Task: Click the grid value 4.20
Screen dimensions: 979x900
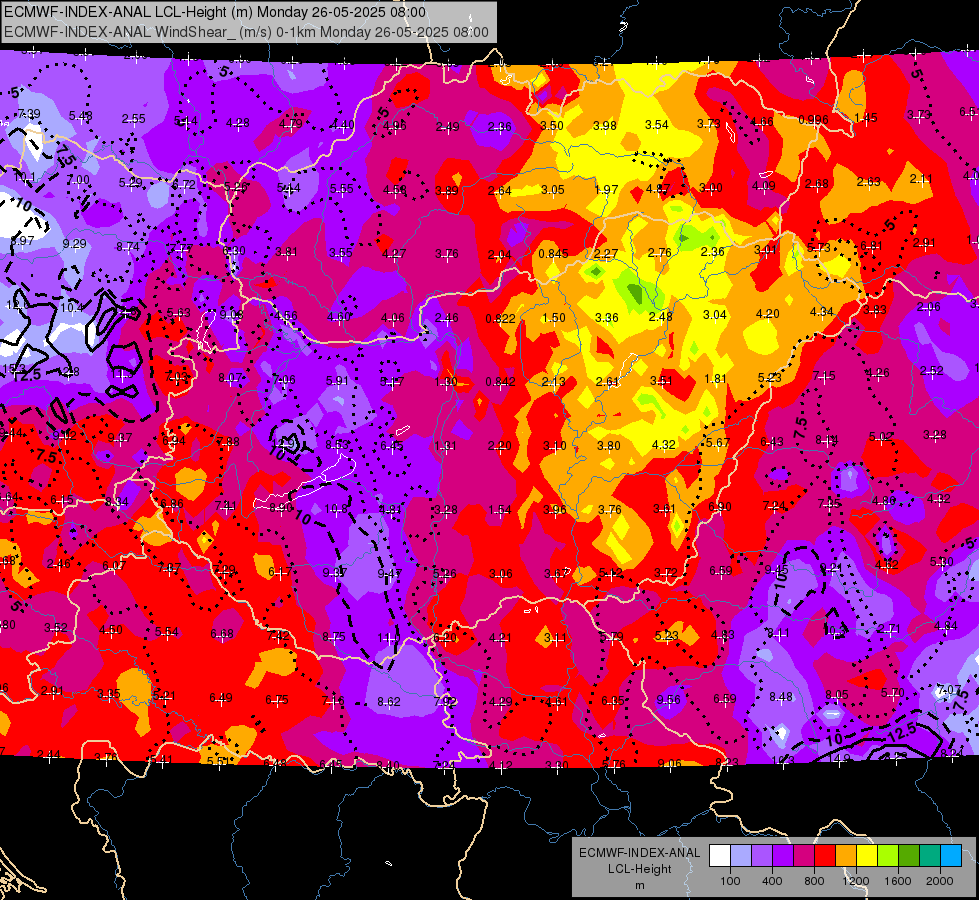Action: pyautogui.click(x=767, y=314)
